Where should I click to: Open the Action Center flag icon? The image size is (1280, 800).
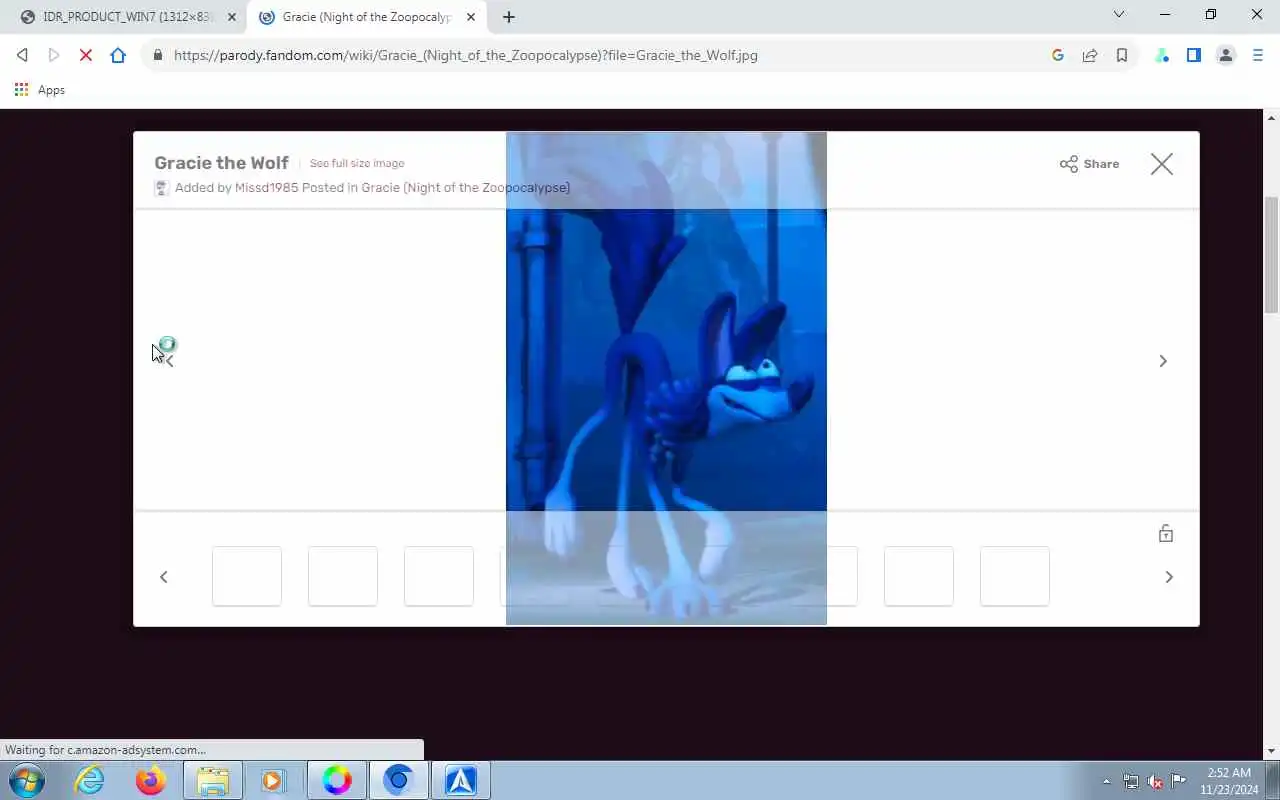[1179, 781]
